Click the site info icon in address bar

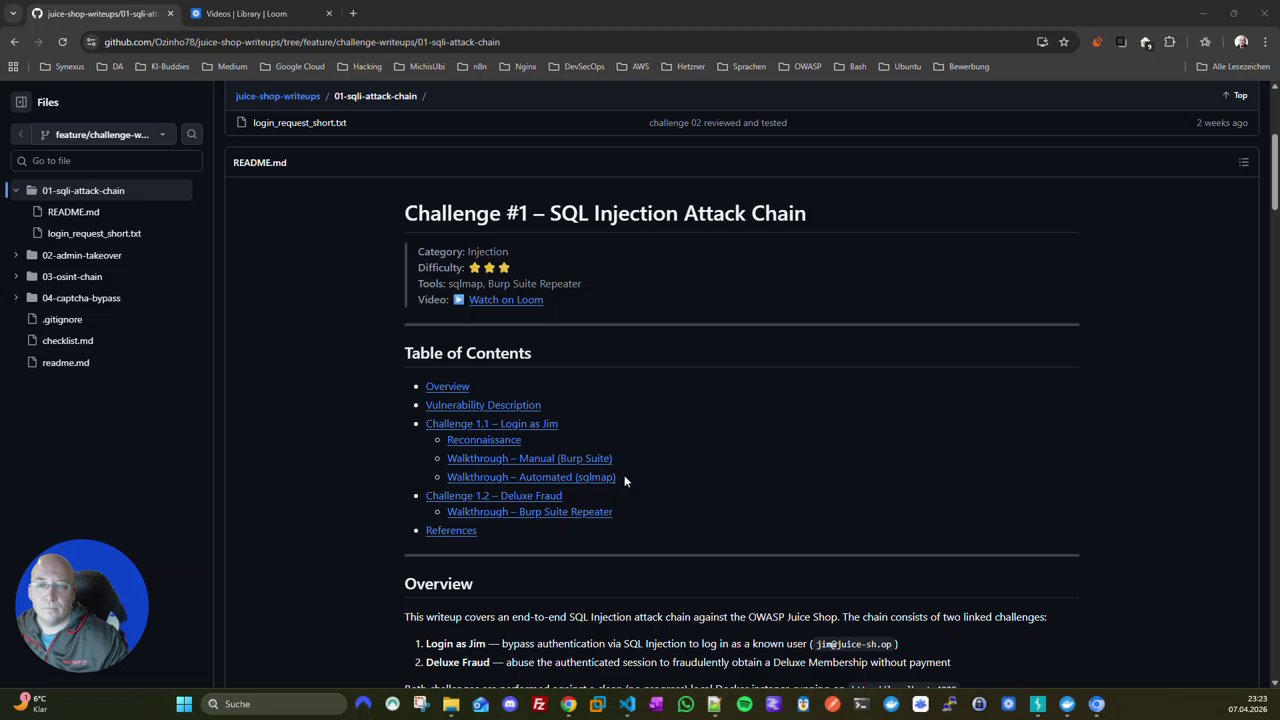pos(91,42)
